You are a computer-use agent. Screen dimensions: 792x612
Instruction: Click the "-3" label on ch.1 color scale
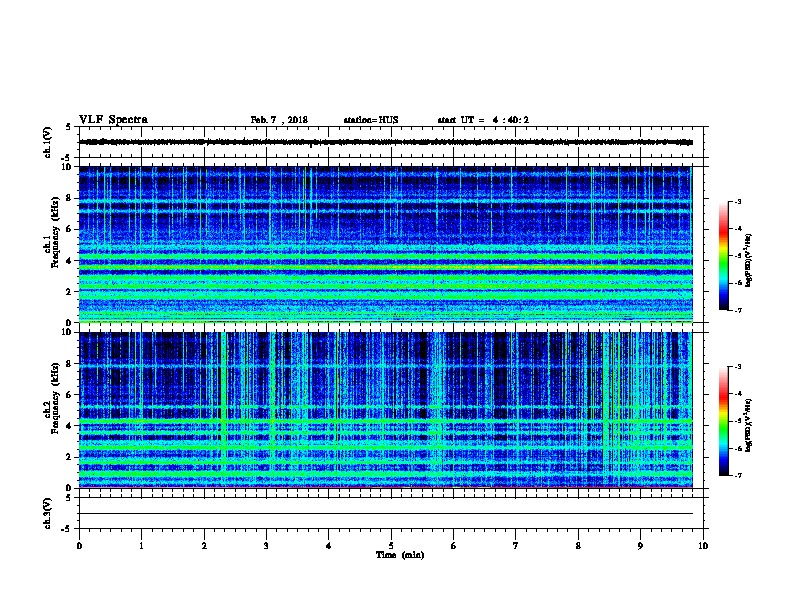(x=737, y=201)
